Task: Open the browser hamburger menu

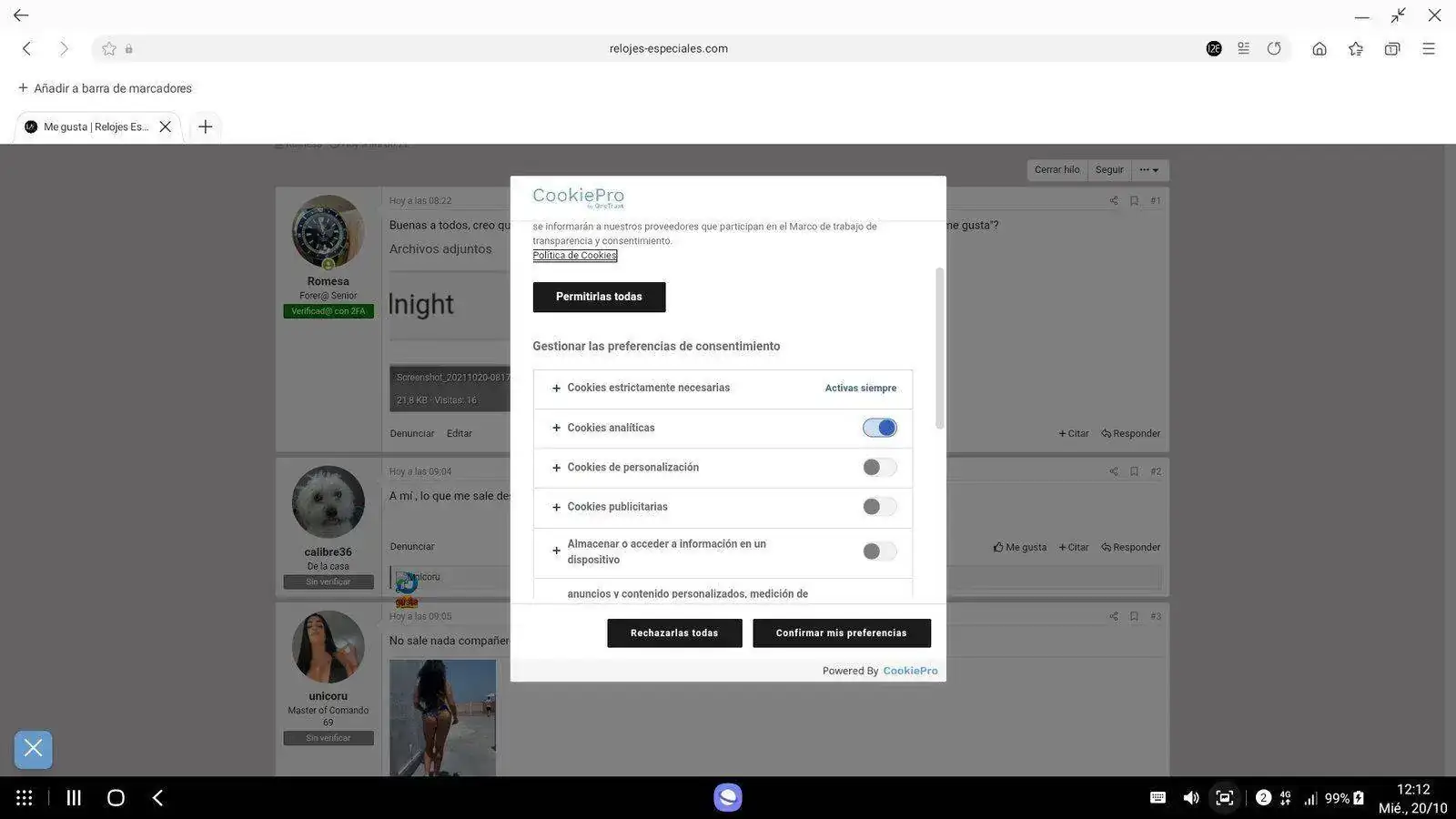Action: pyautogui.click(x=1429, y=48)
